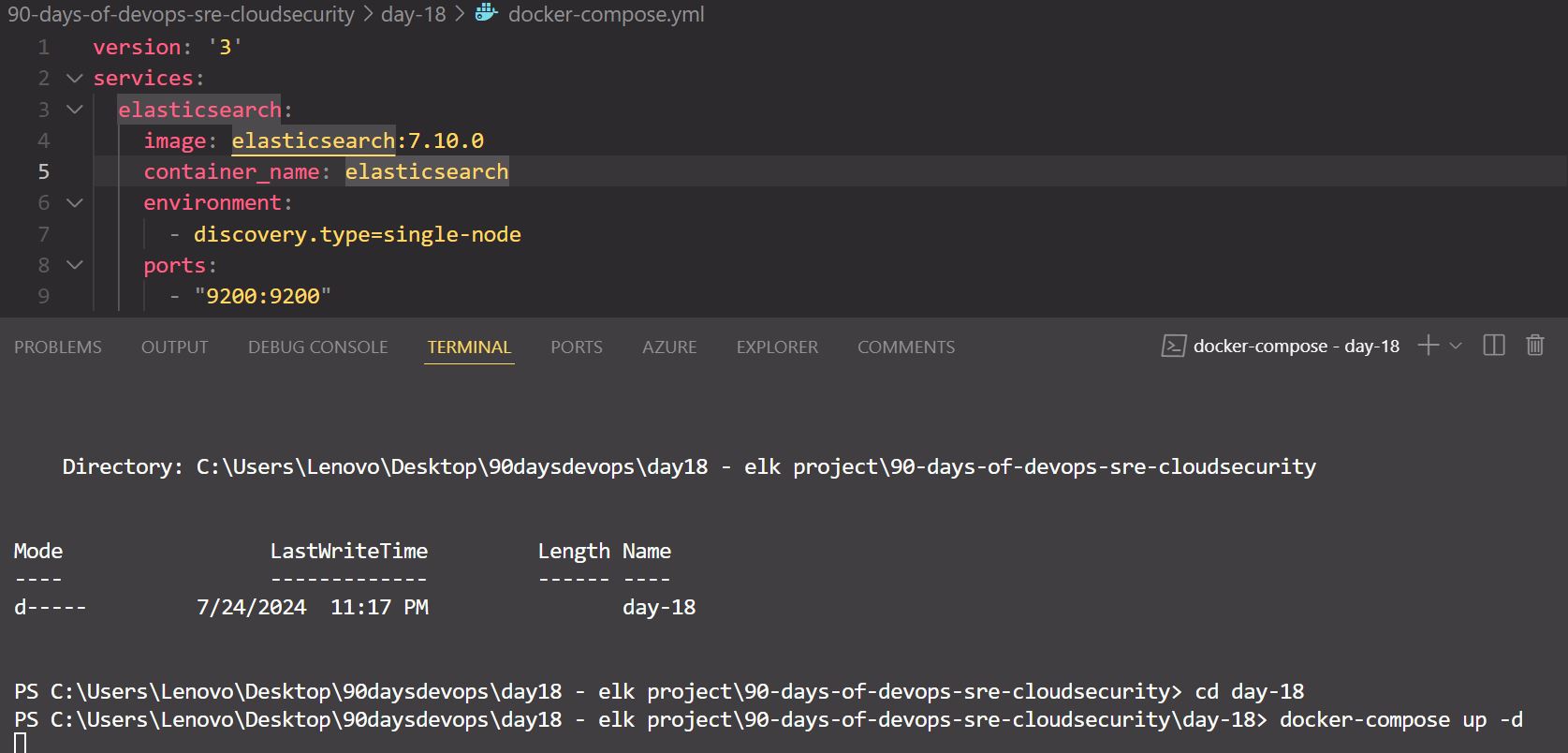Fold the ports section on line 8
The width and height of the screenshot is (1568, 753).
pyautogui.click(x=75, y=265)
